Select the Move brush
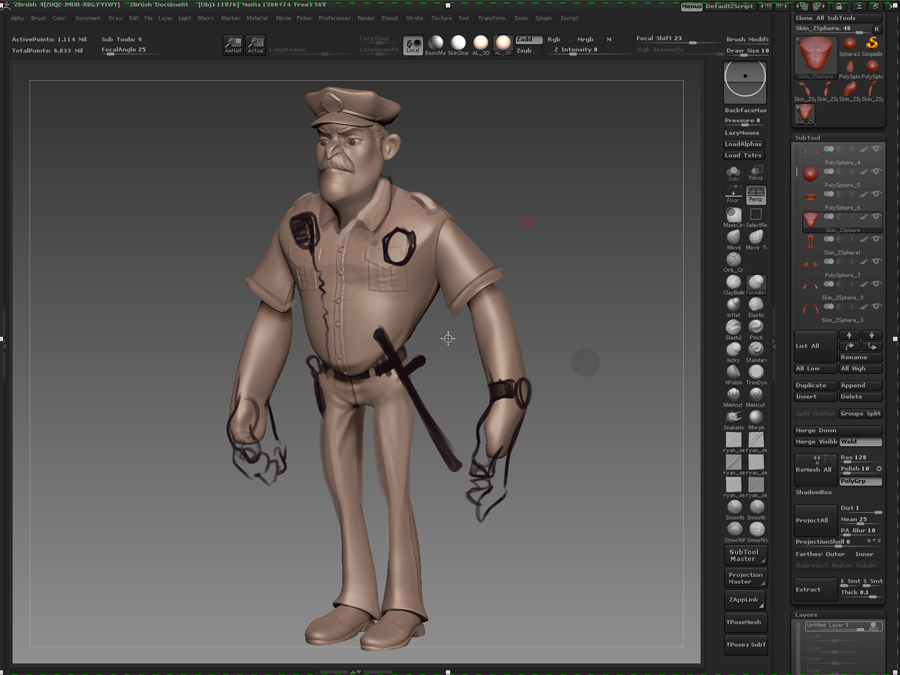The image size is (900, 675). [x=734, y=237]
